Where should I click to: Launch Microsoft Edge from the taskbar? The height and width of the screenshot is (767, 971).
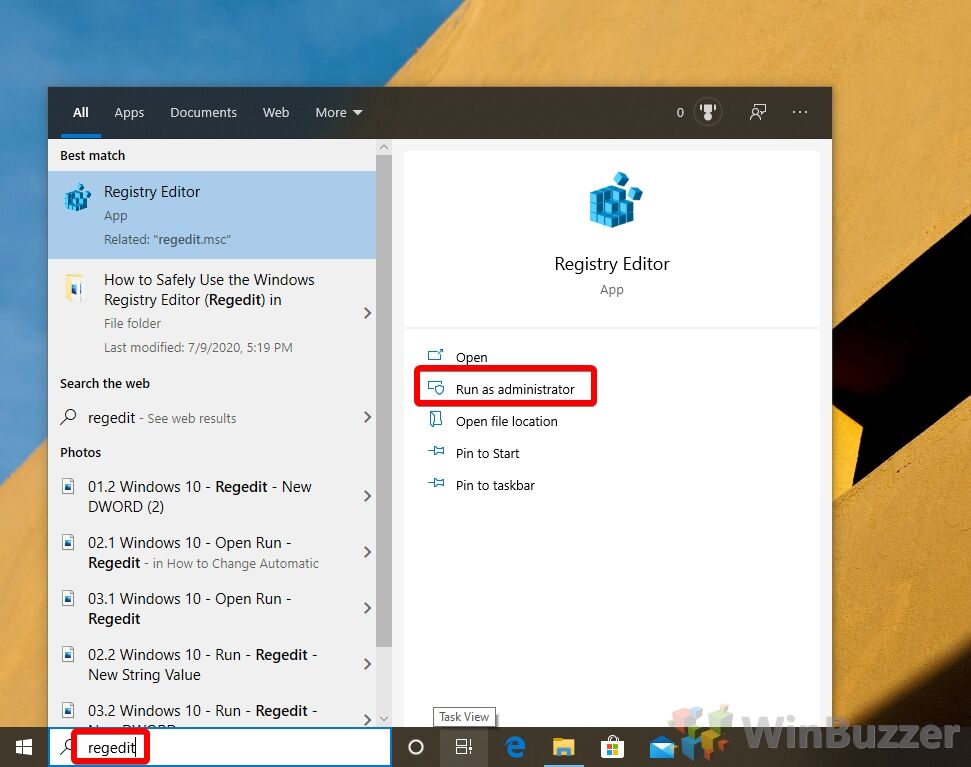[x=515, y=747]
